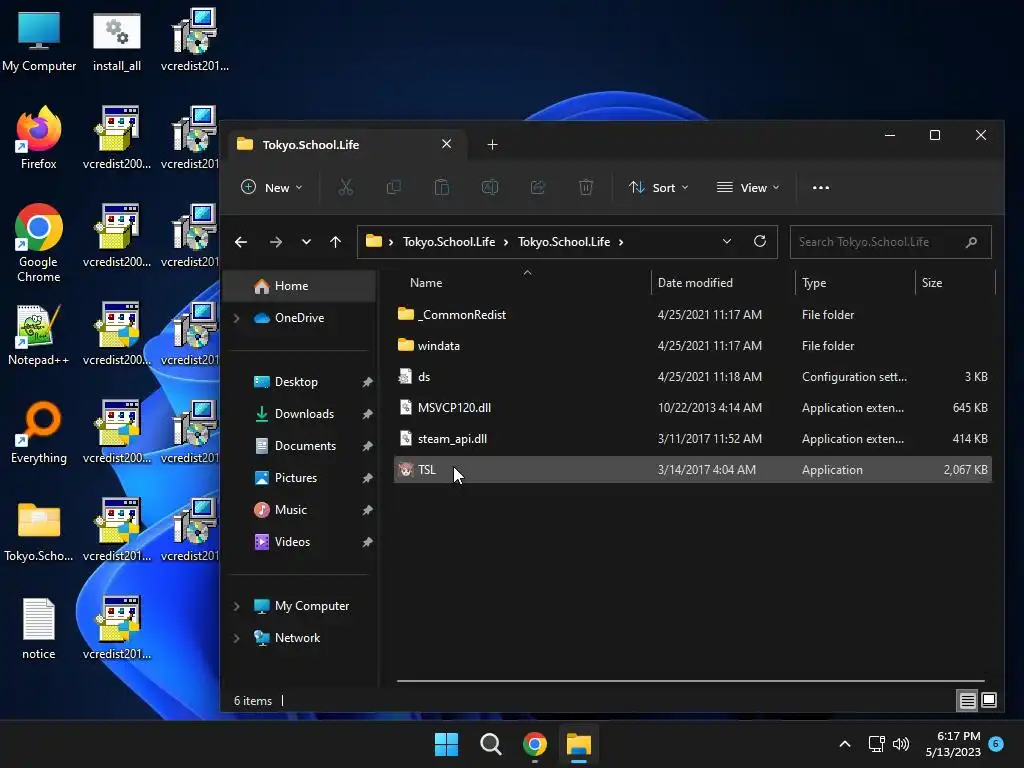The height and width of the screenshot is (768, 1024).
Task: Expand OneDrive in navigation pane
Action: click(237, 318)
